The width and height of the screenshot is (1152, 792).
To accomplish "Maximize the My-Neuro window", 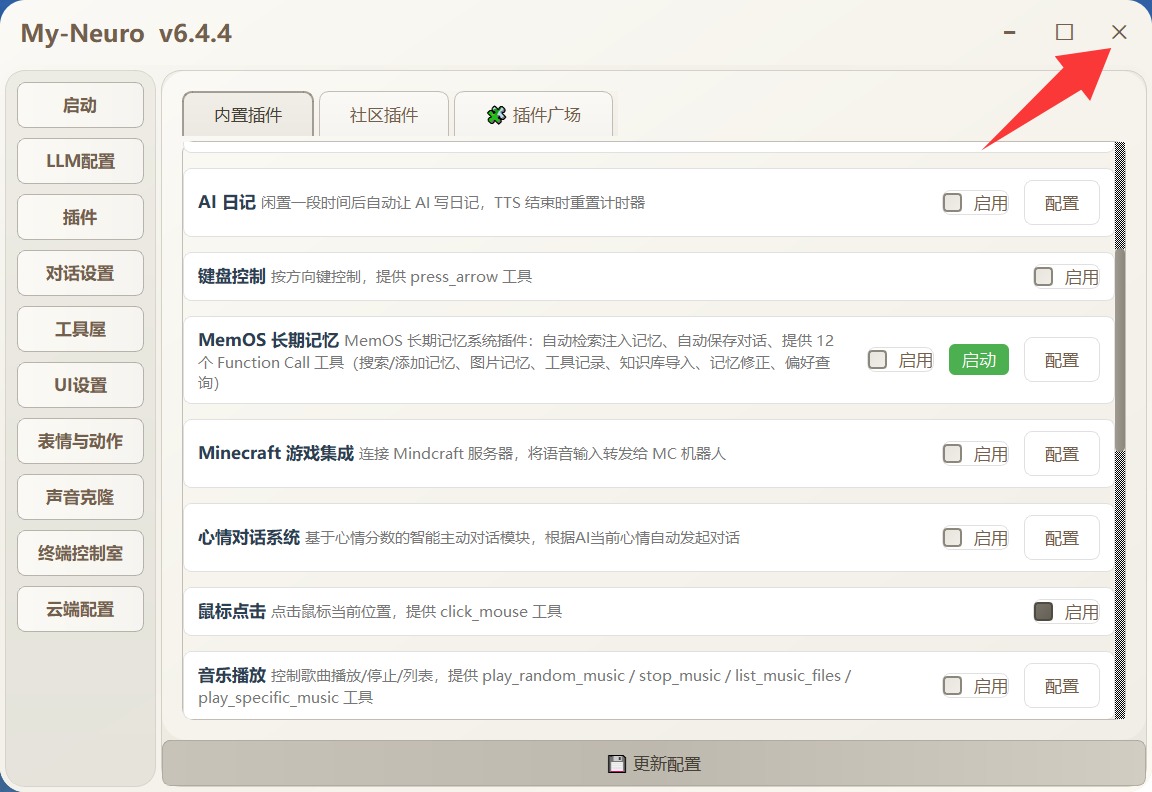I will pos(1064,32).
